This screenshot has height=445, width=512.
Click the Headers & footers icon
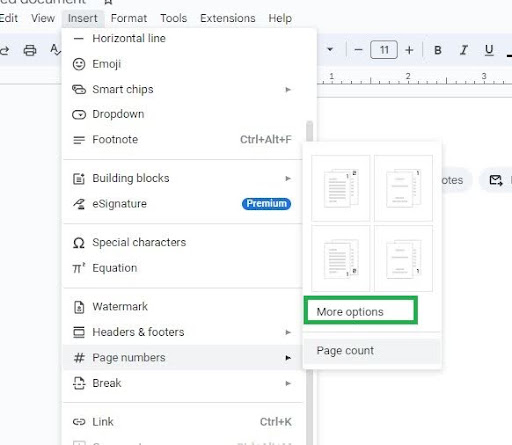(79, 332)
